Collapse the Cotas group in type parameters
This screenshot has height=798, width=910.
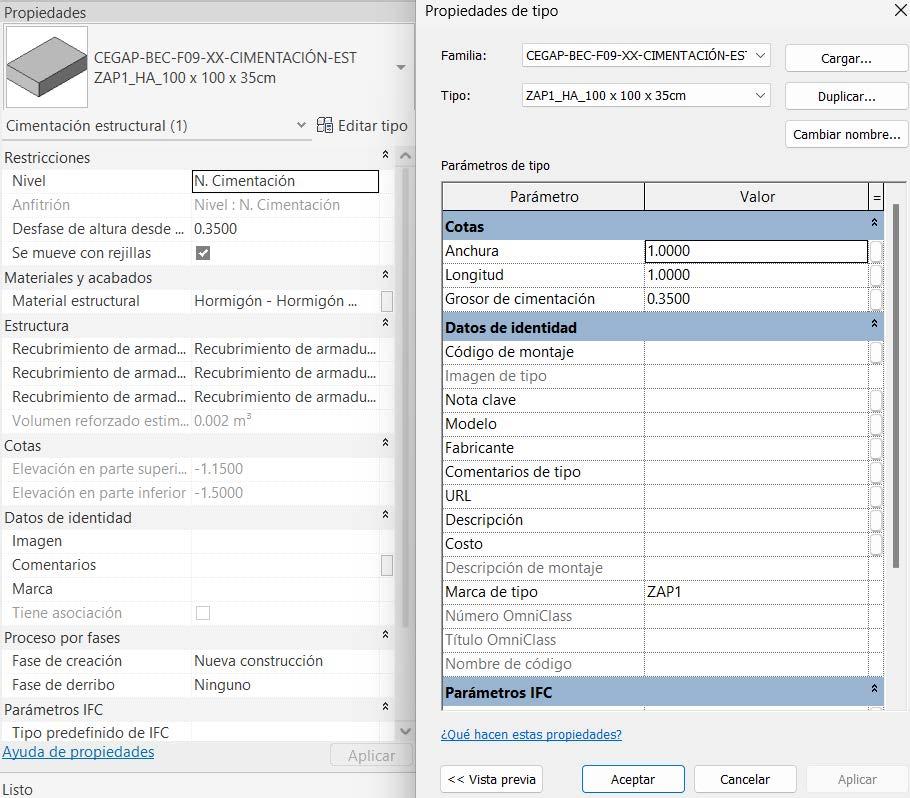click(x=874, y=223)
